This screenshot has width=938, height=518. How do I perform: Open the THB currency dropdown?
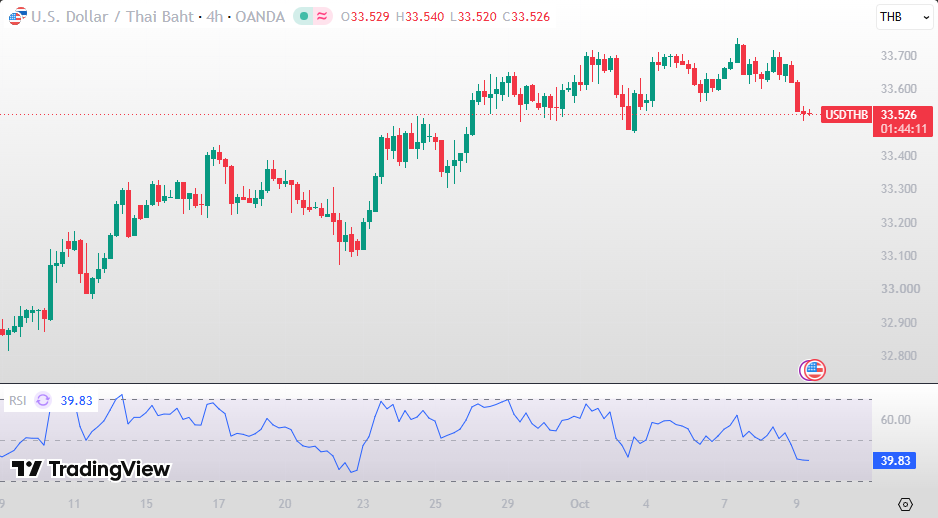click(x=904, y=17)
